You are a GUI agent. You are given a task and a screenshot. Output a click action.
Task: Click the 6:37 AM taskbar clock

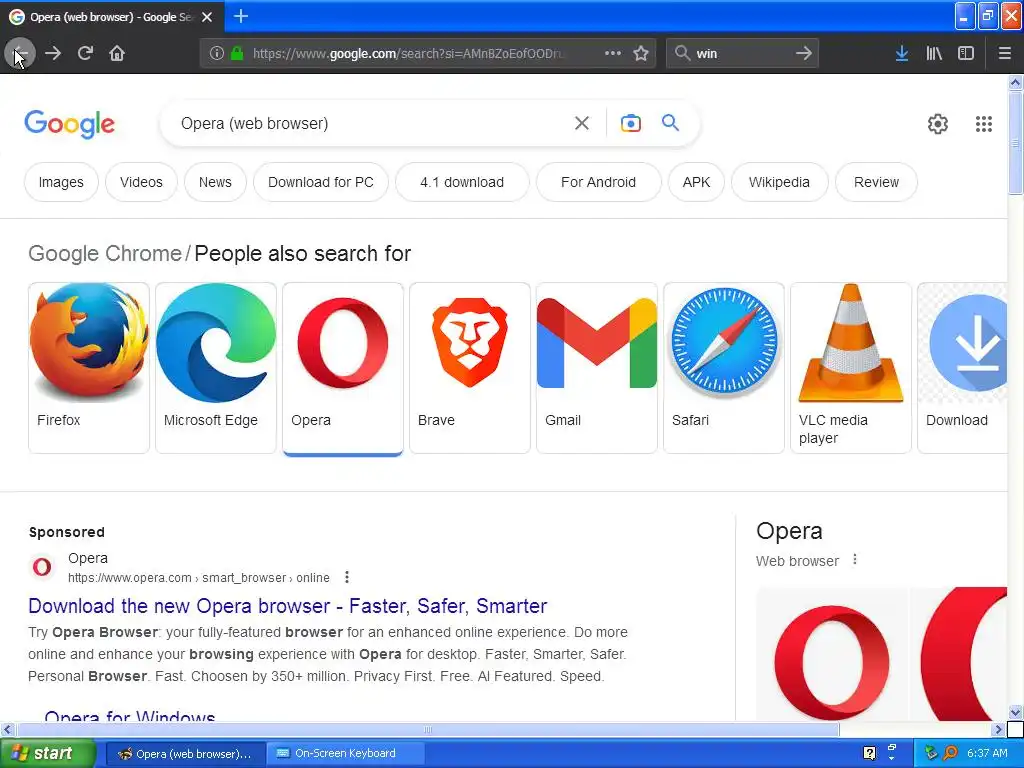(x=987, y=753)
